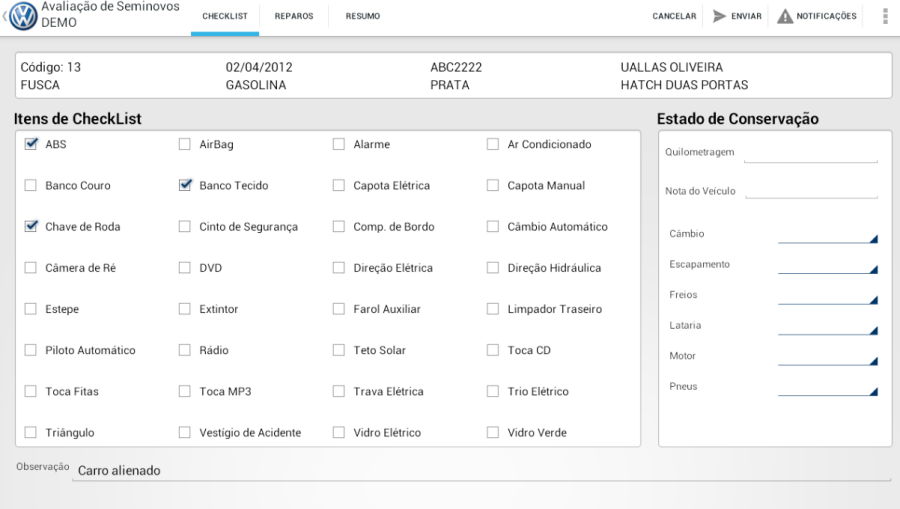Uncheck the Banco Tecido option
The image size is (900, 509).
tap(185, 185)
